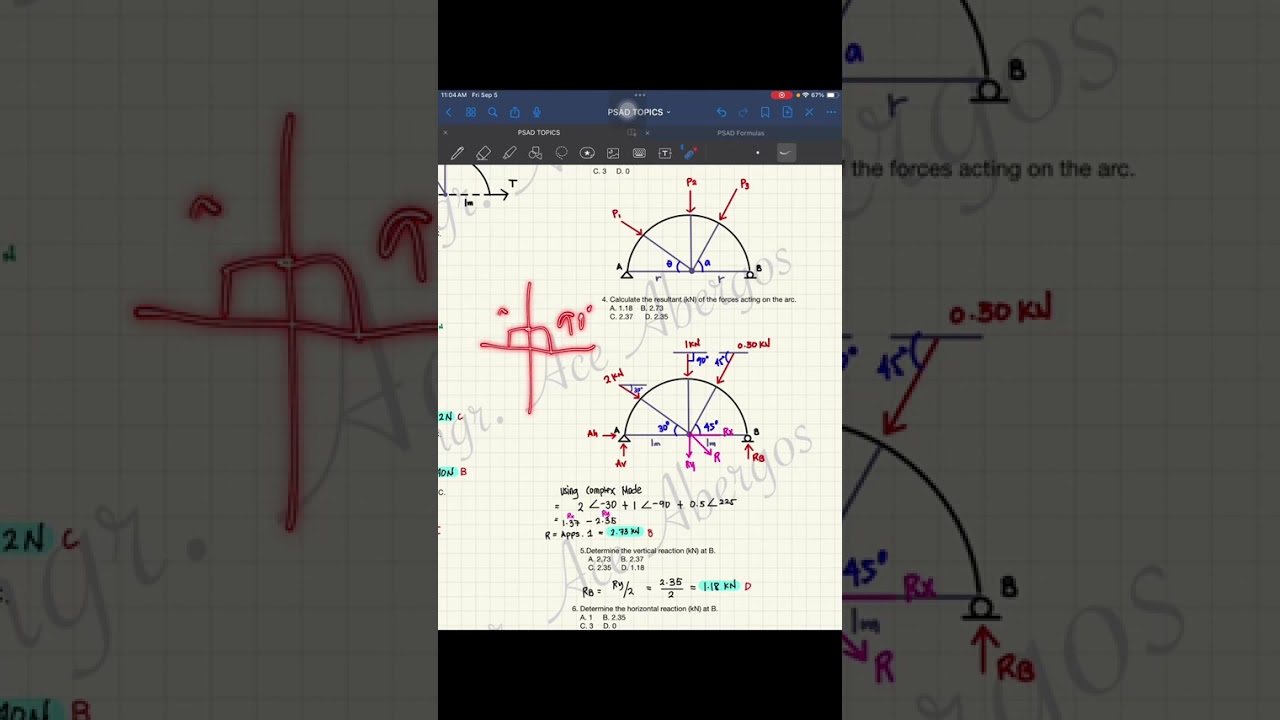This screenshot has height=720, width=1280.
Task: Undo the last stroke
Action: pos(721,112)
